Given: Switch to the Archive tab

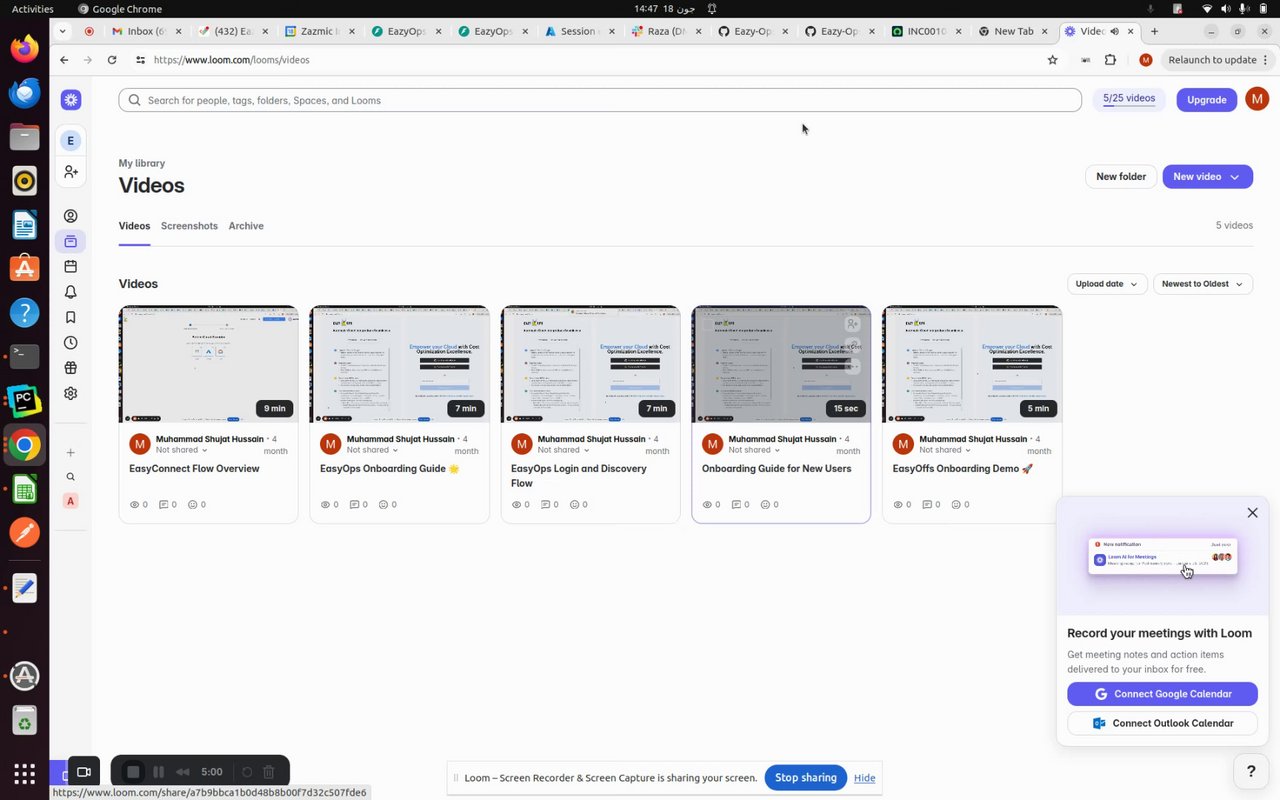Looking at the screenshot, I should [246, 226].
